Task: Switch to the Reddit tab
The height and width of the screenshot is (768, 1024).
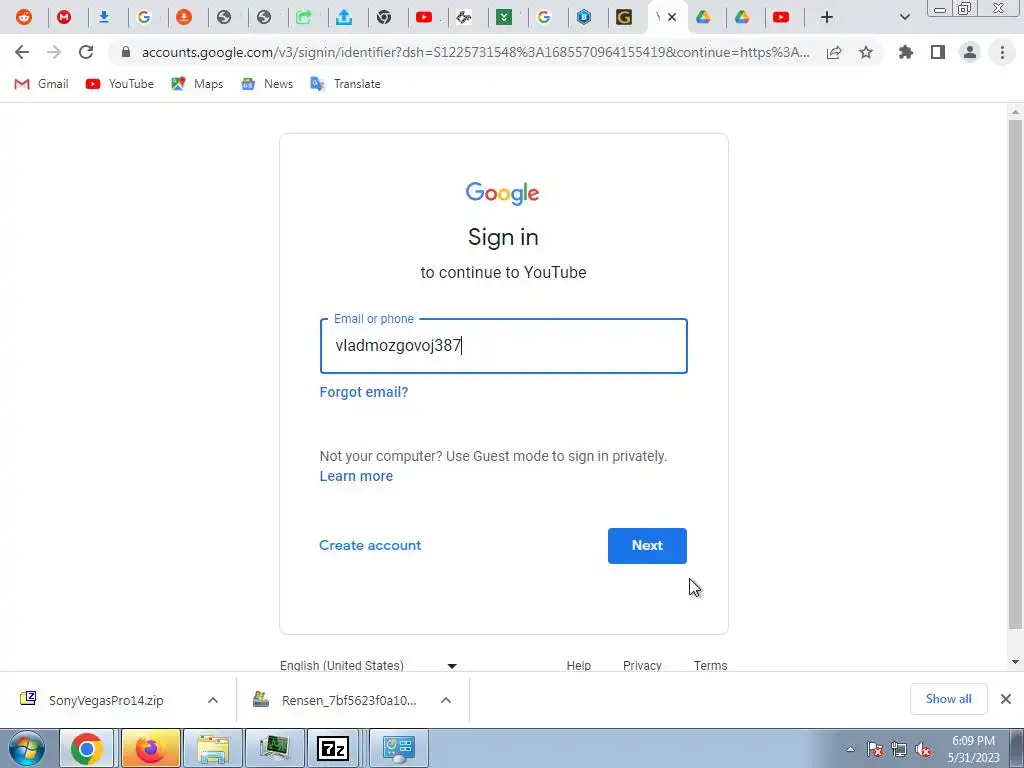Action: tap(24, 18)
